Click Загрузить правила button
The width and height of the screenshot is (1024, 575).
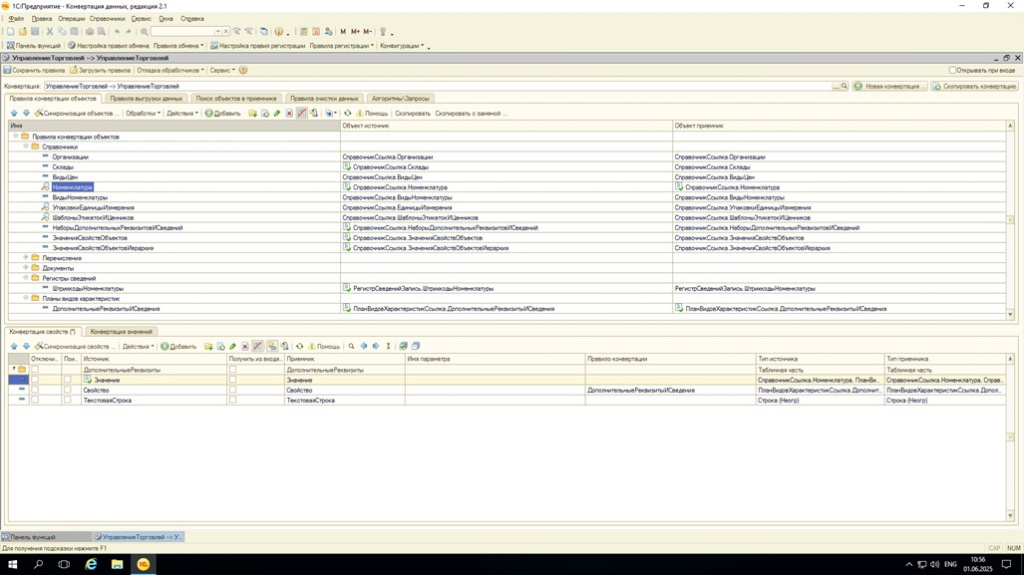pos(100,70)
